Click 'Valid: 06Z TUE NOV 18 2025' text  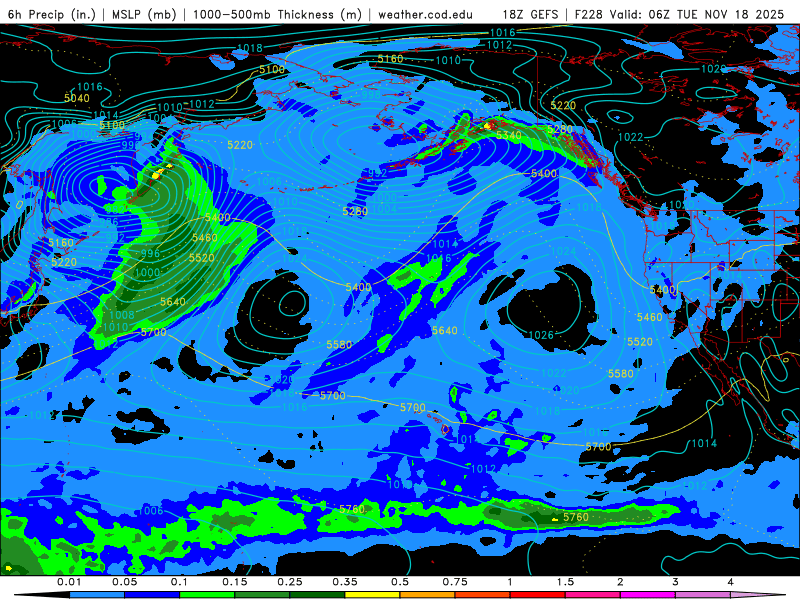pyautogui.click(x=696, y=14)
